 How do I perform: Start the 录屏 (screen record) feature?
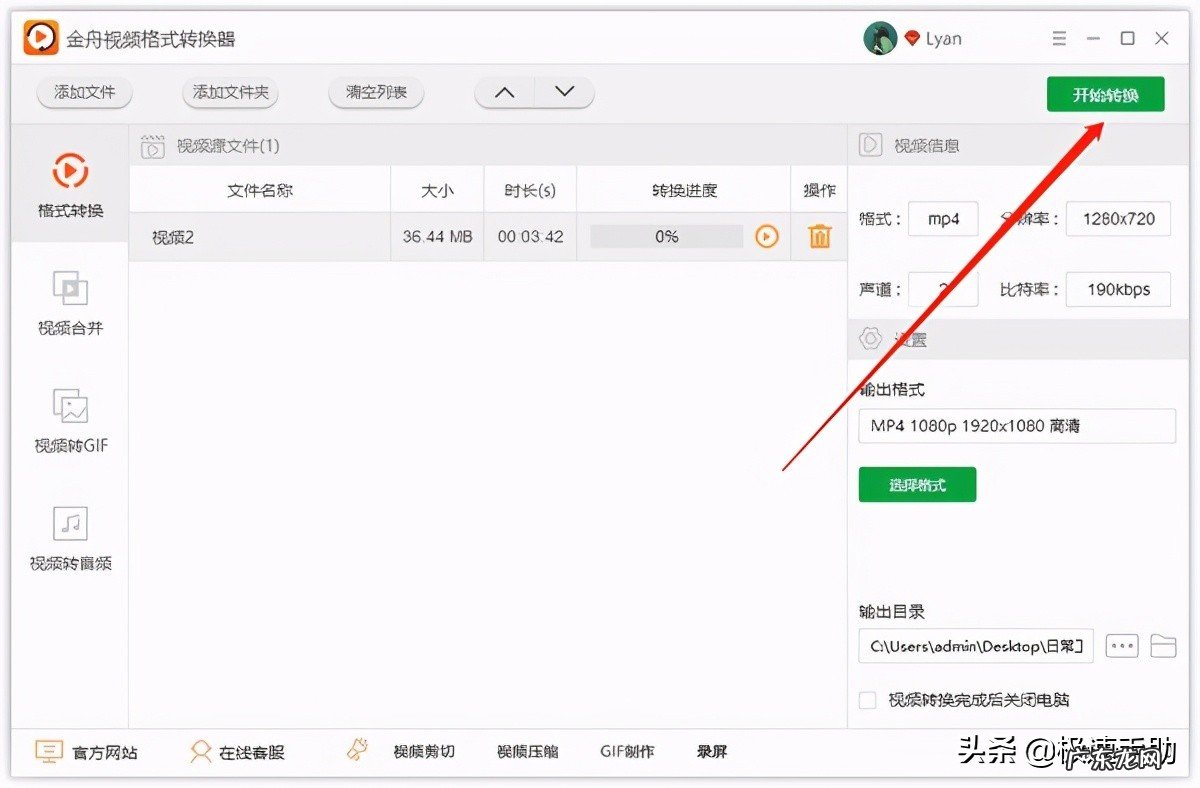711,751
